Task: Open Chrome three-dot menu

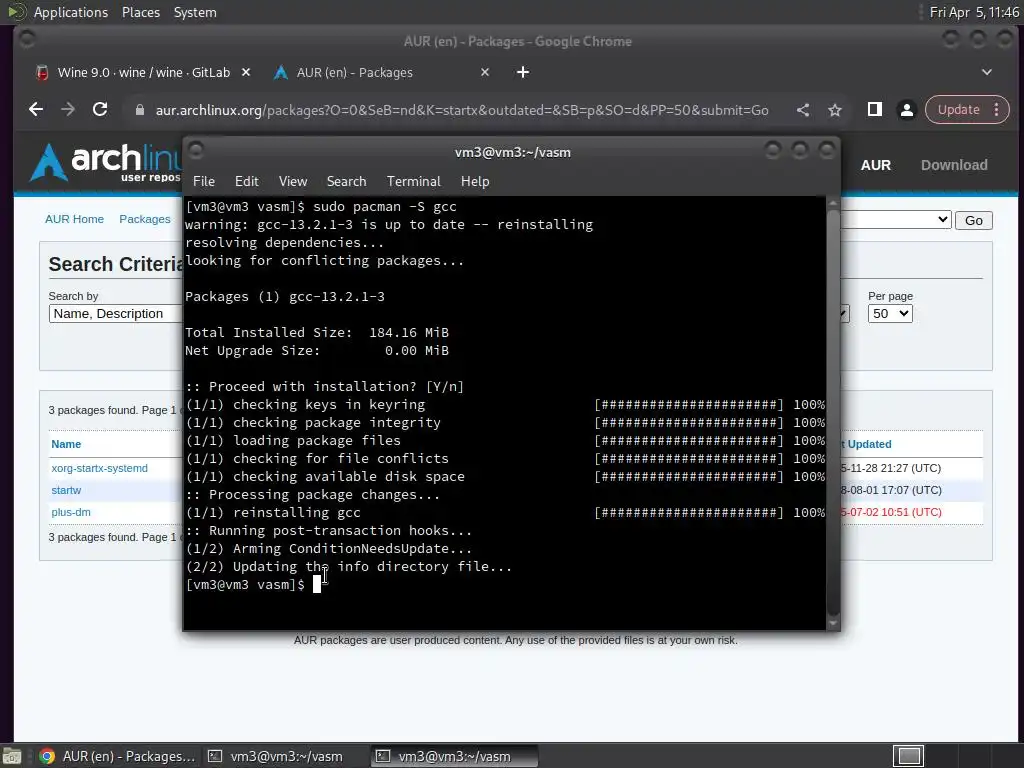Action: [x=997, y=110]
